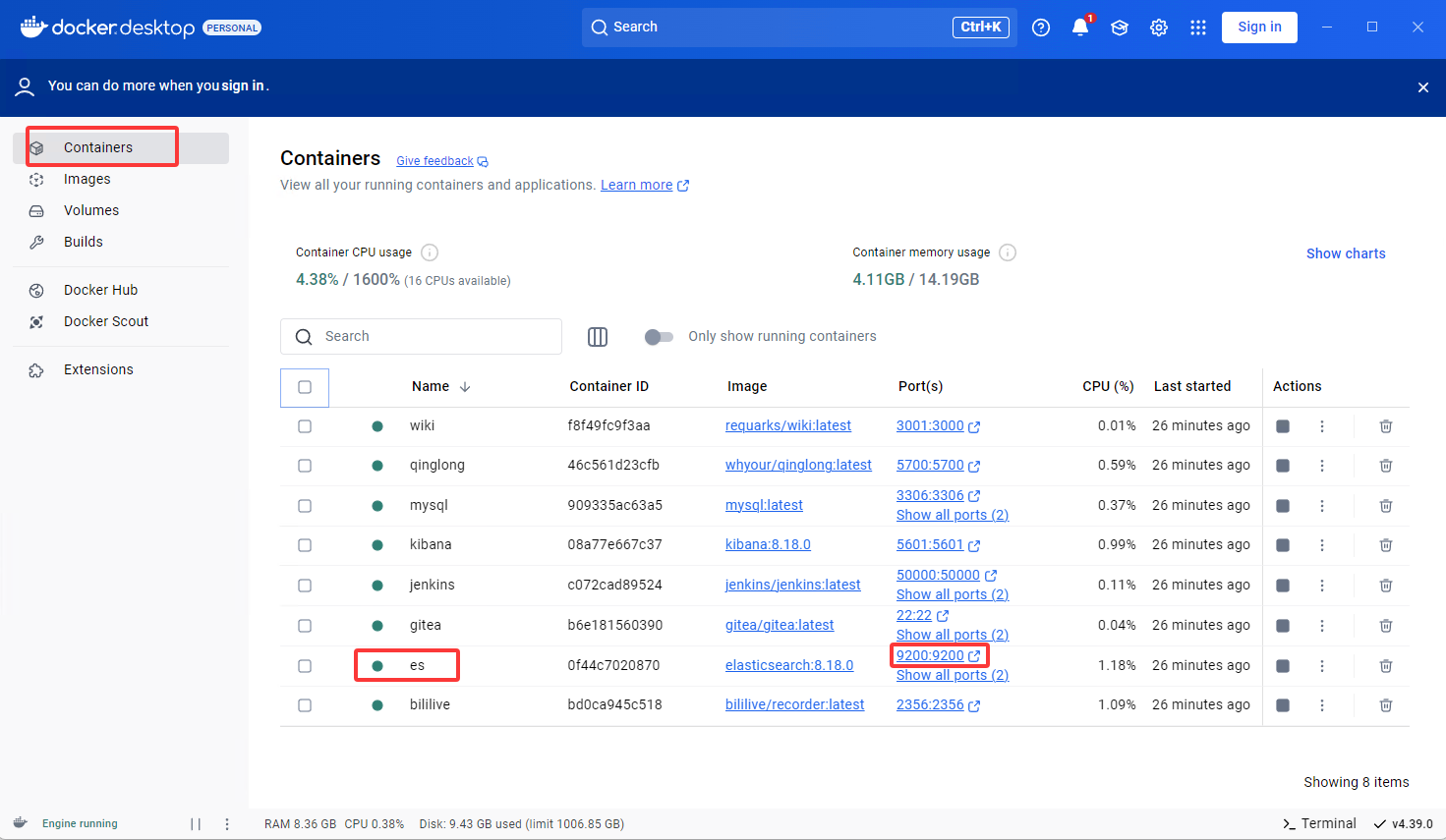1446x840 pixels.
Task: Go to Containers in sidebar
Action: pyautogui.click(x=121, y=148)
